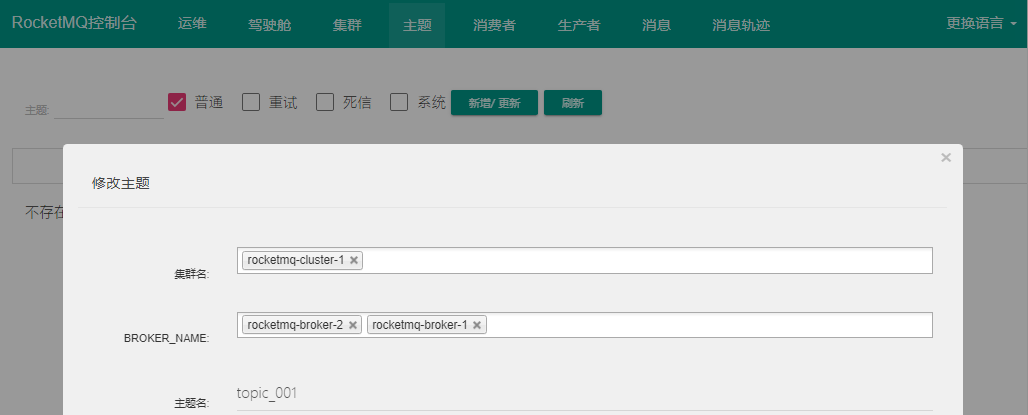Remove the rocketmq-cluster-1 tag
1028x415 pixels.
[354, 260]
